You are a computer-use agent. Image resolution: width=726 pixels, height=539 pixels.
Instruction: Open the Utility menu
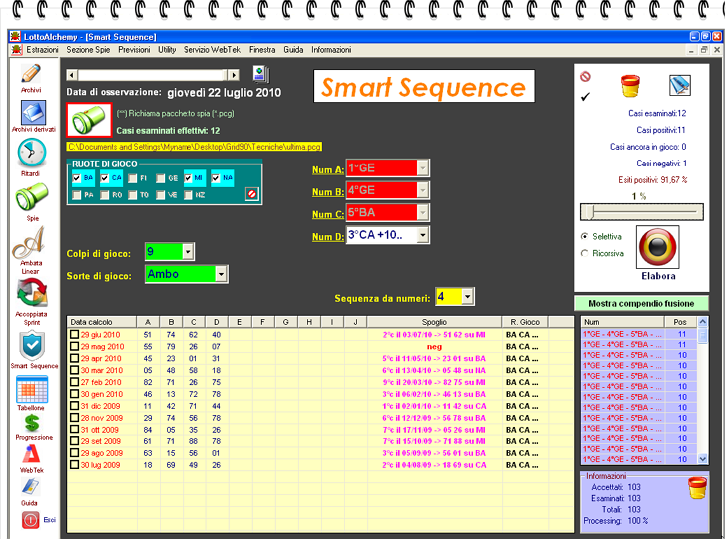click(x=167, y=50)
